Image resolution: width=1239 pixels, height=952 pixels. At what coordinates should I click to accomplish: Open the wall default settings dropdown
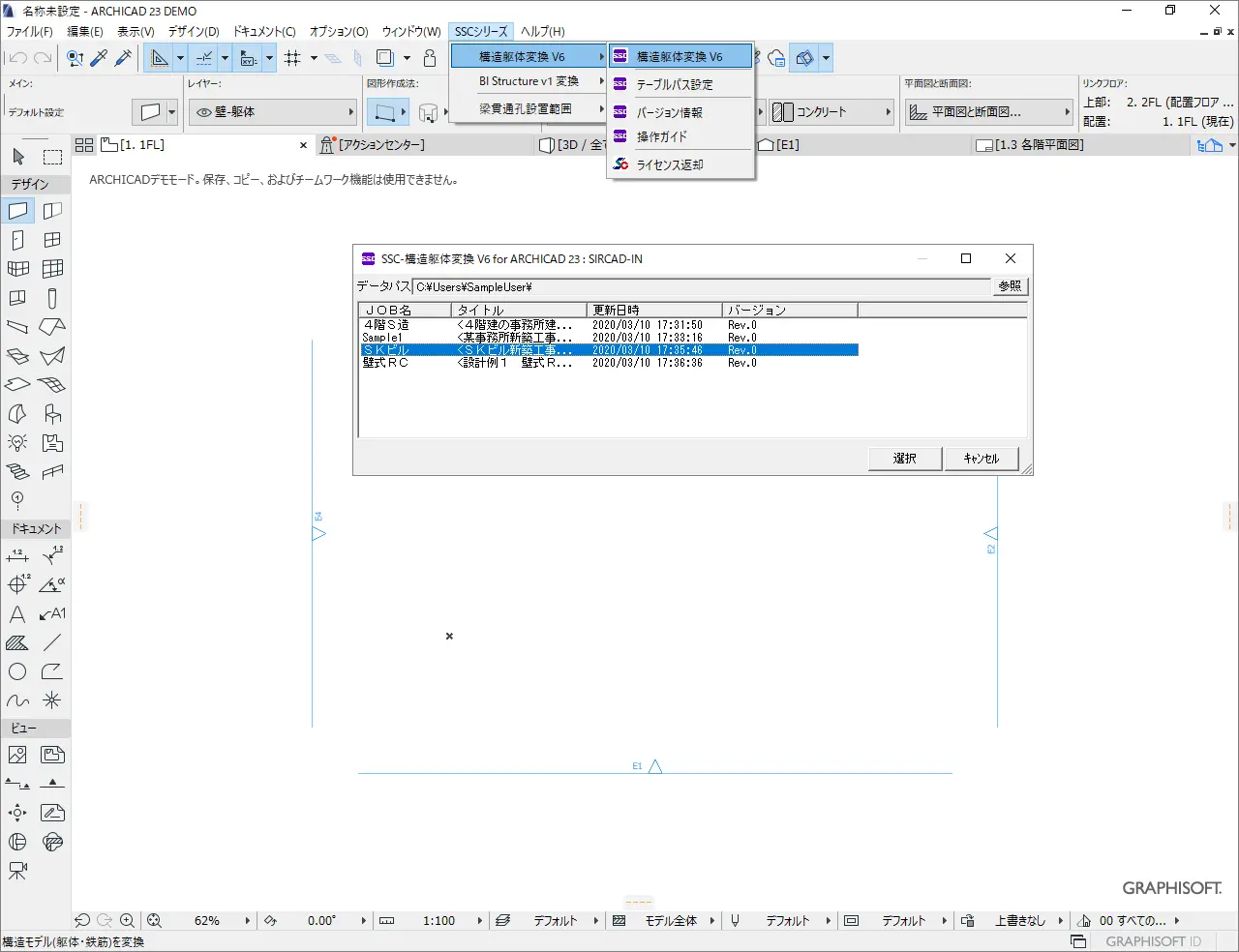coord(171,112)
